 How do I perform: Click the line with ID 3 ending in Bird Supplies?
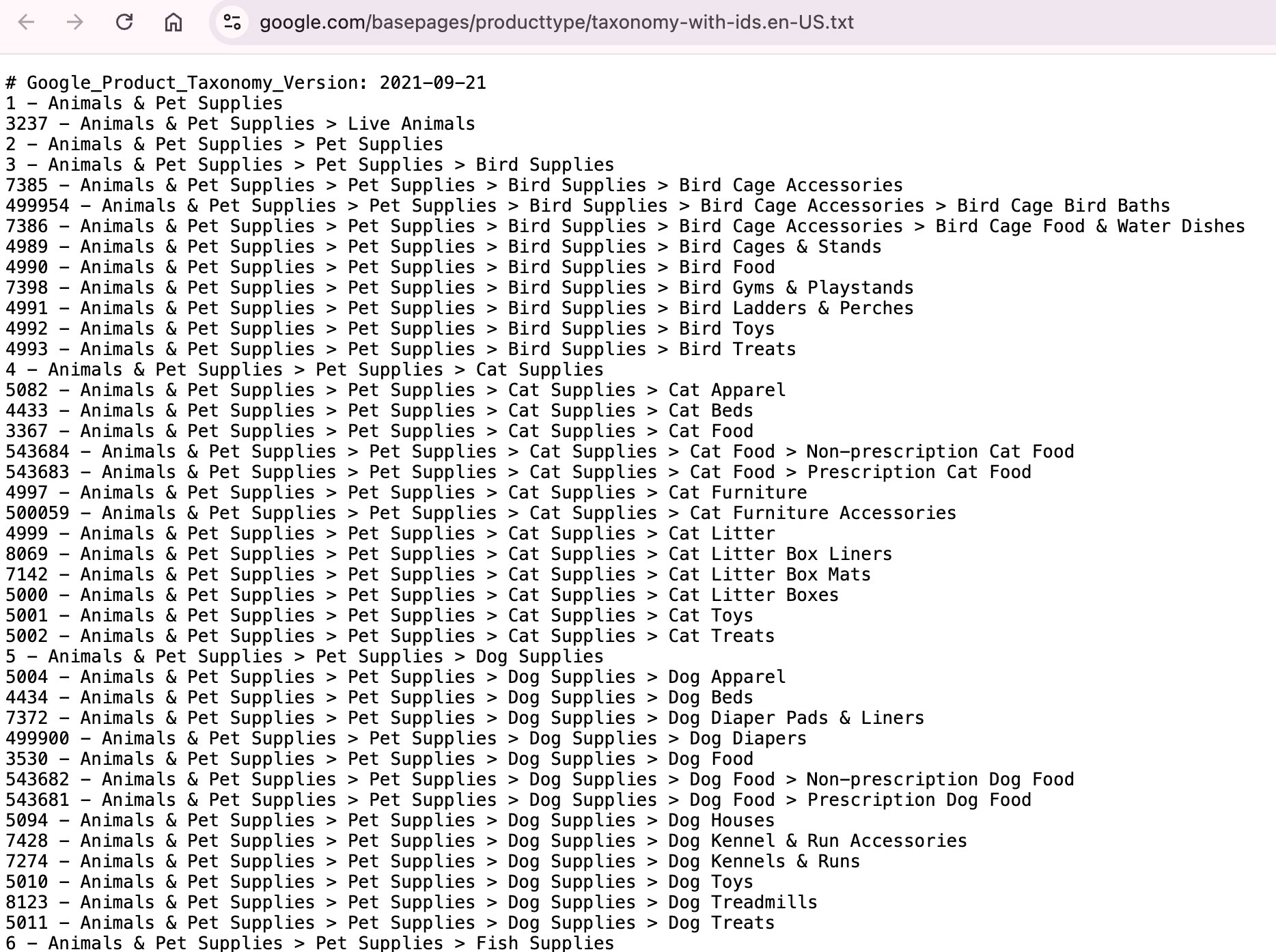[x=309, y=165]
